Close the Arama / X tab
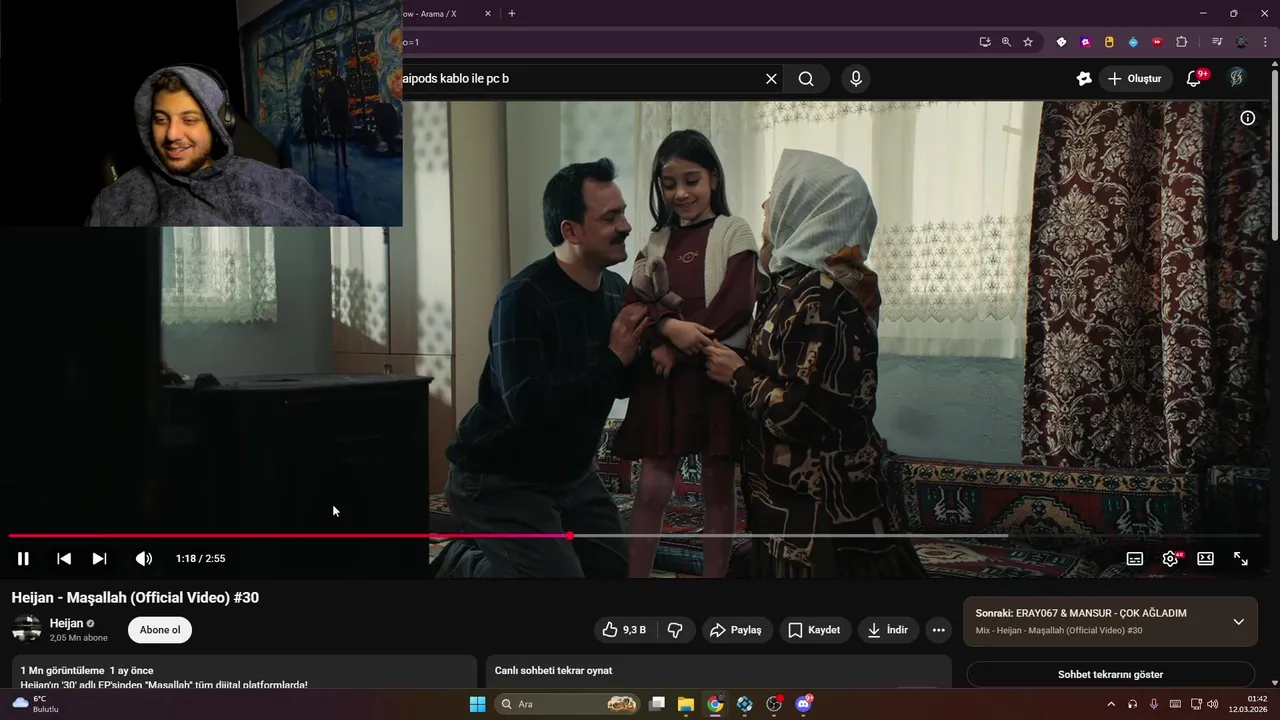This screenshot has width=1280, height=720. 488,14
